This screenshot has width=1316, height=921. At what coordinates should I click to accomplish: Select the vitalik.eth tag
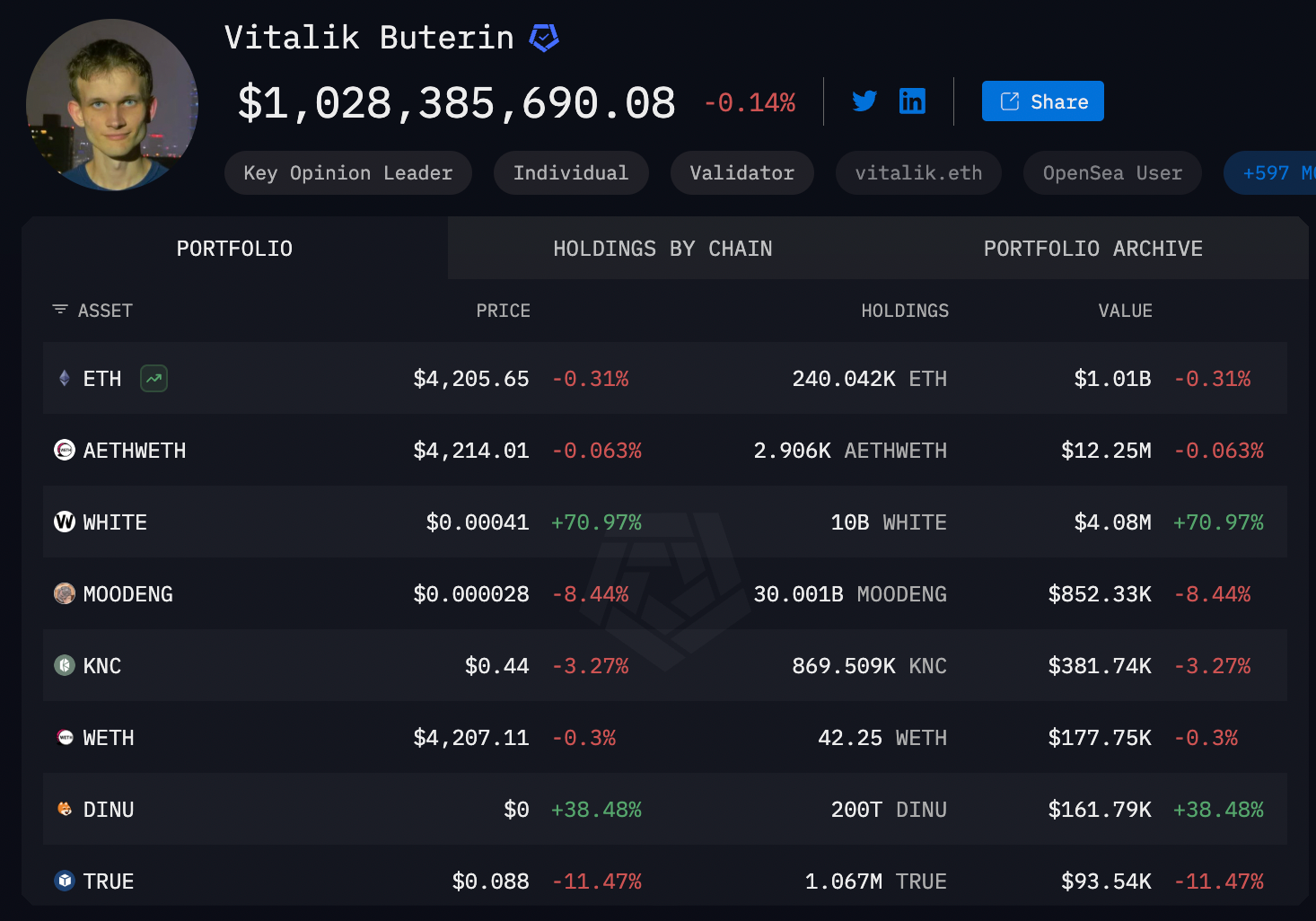918,172
